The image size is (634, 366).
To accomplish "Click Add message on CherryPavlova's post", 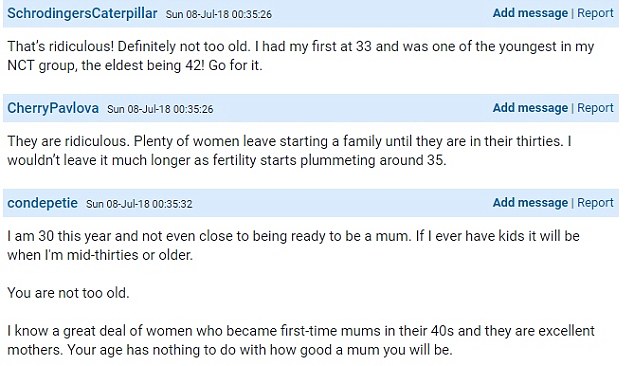I will coord(530,108).
